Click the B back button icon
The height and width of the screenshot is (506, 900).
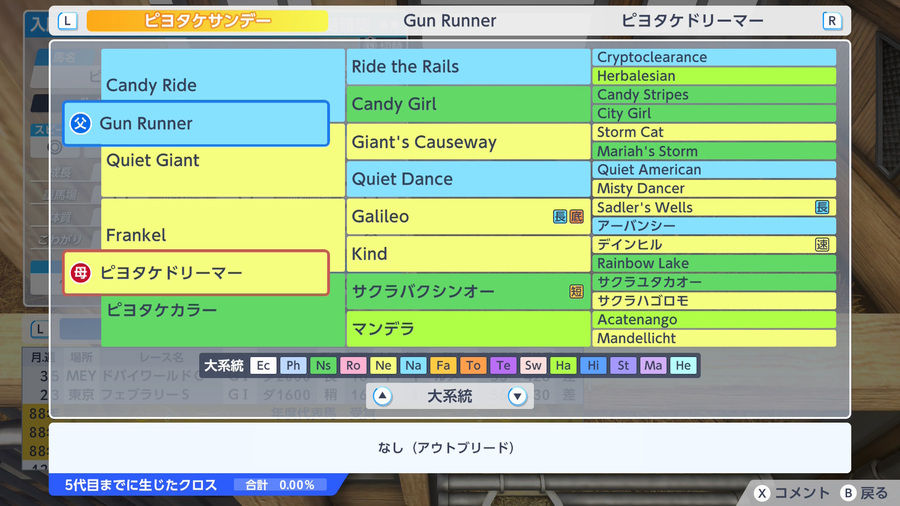(848, 493)
